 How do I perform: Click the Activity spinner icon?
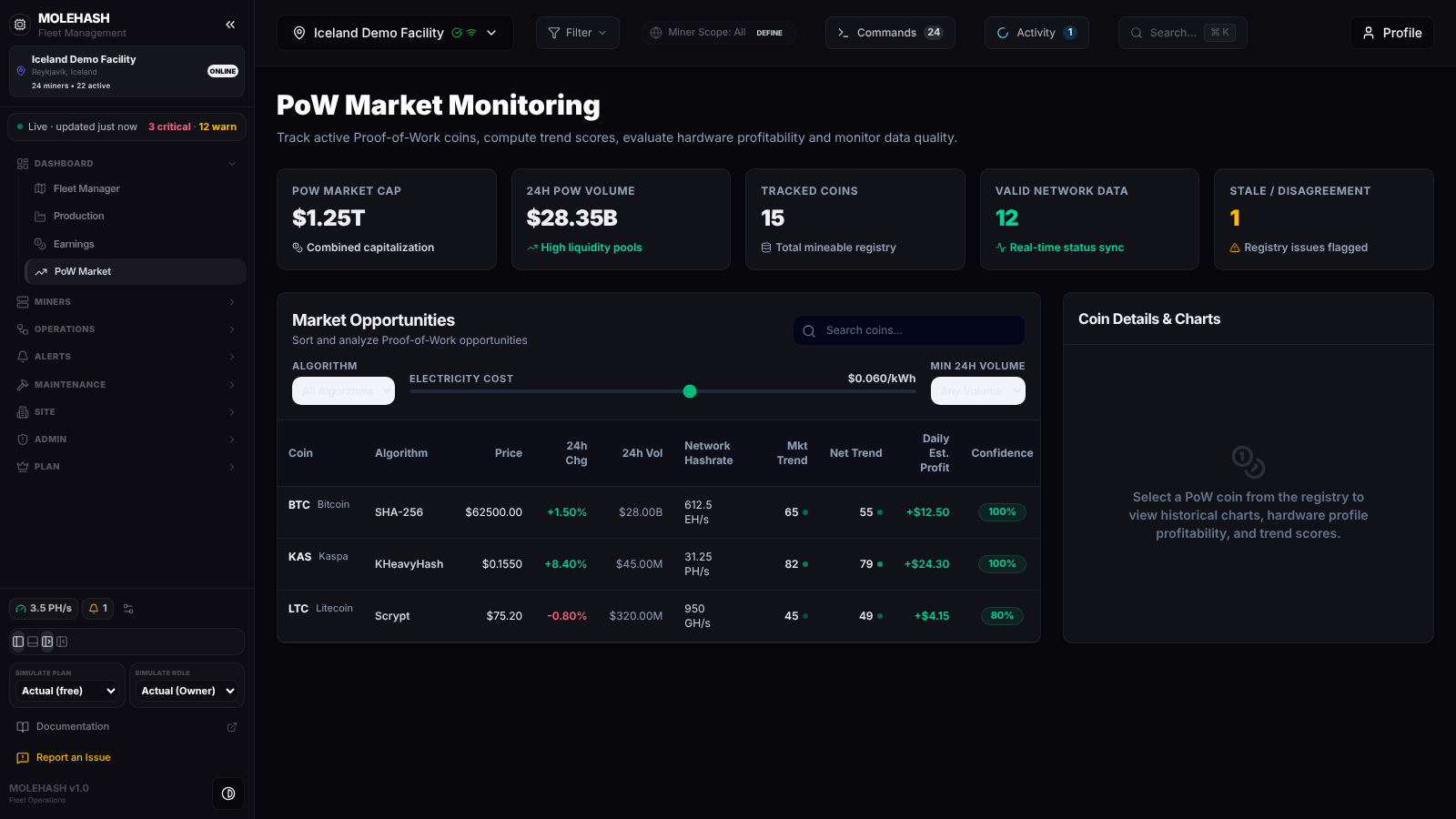(1003, 33)
